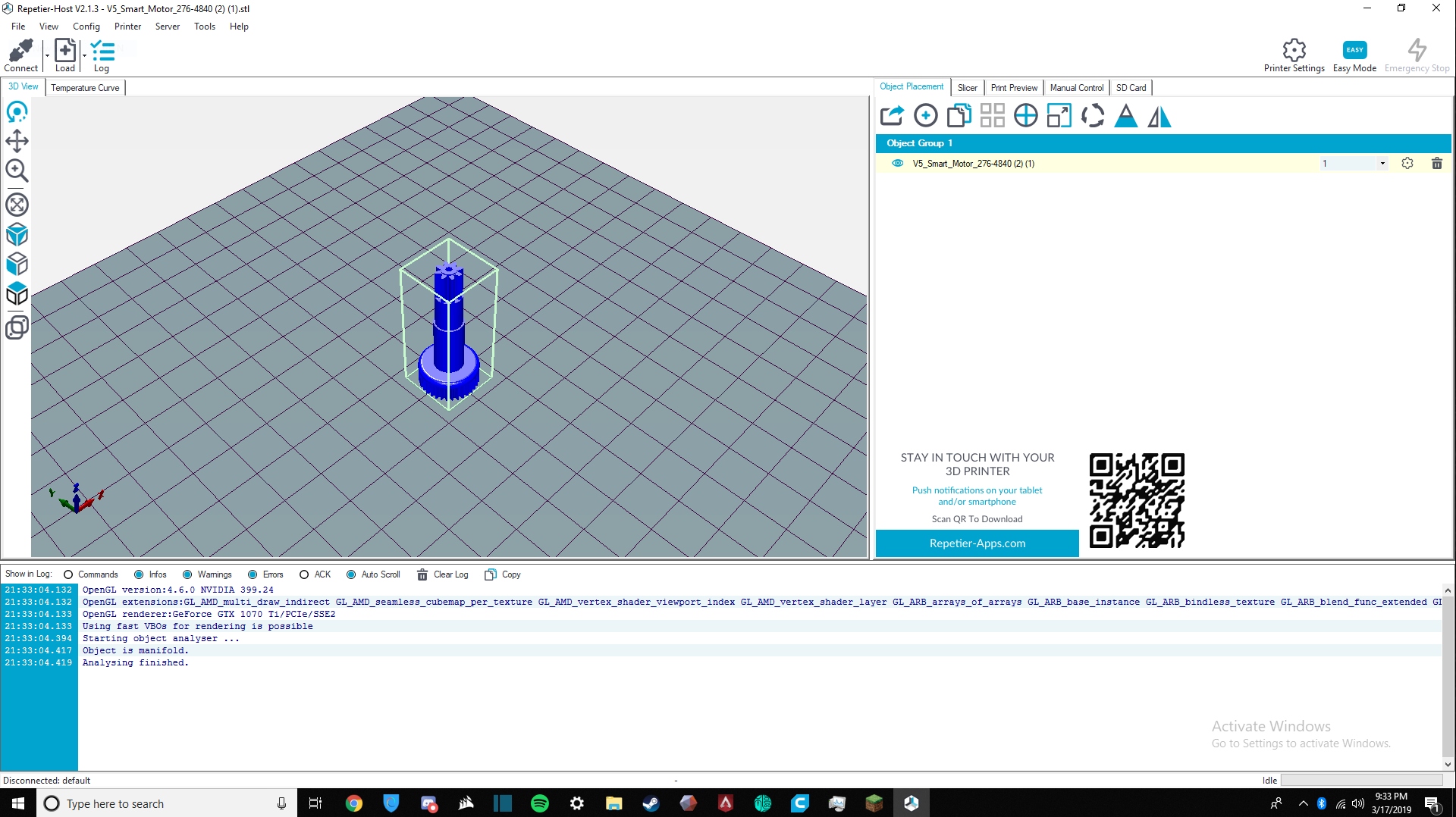Viewport: 1456px width, 817px height.
Task: Expand the Connect button dropdown arrow
Action: [x=47, y=55]
